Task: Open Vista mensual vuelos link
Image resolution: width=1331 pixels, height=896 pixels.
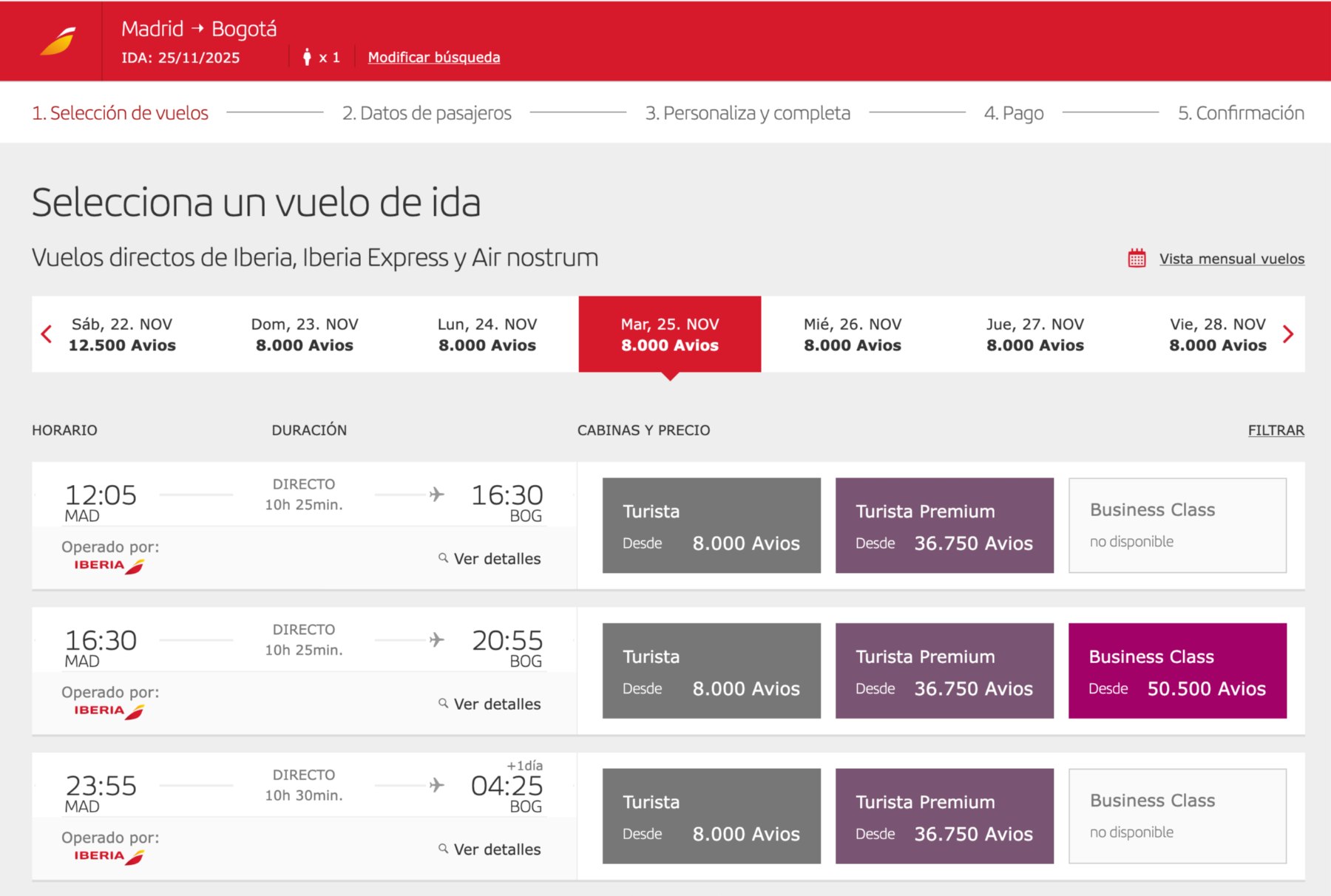Action: click(x=1231, y=259)
